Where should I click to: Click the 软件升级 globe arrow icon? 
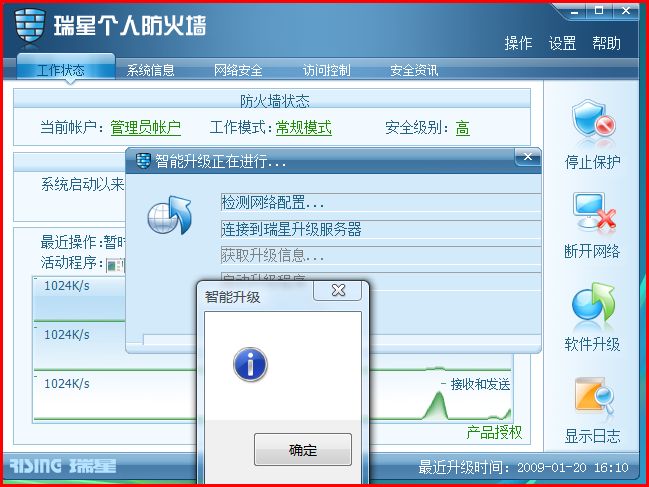tap(593, 302)
